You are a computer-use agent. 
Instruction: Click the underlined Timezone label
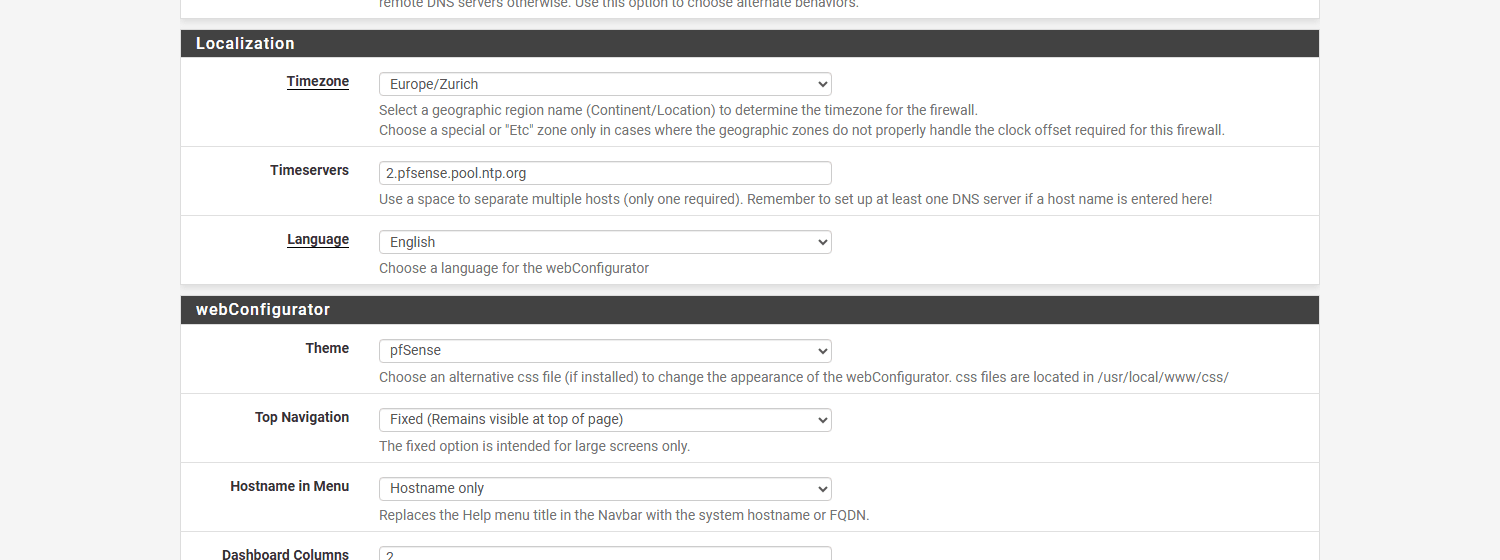click(x=318, y=81)
